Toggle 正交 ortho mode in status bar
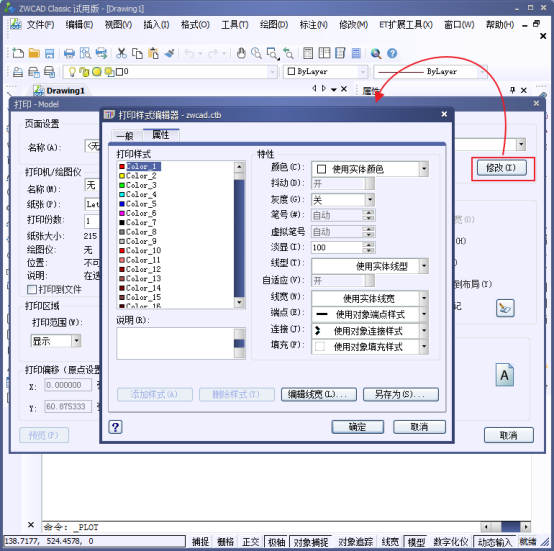This screenshot has width=554, height=551. pos(251,541)
